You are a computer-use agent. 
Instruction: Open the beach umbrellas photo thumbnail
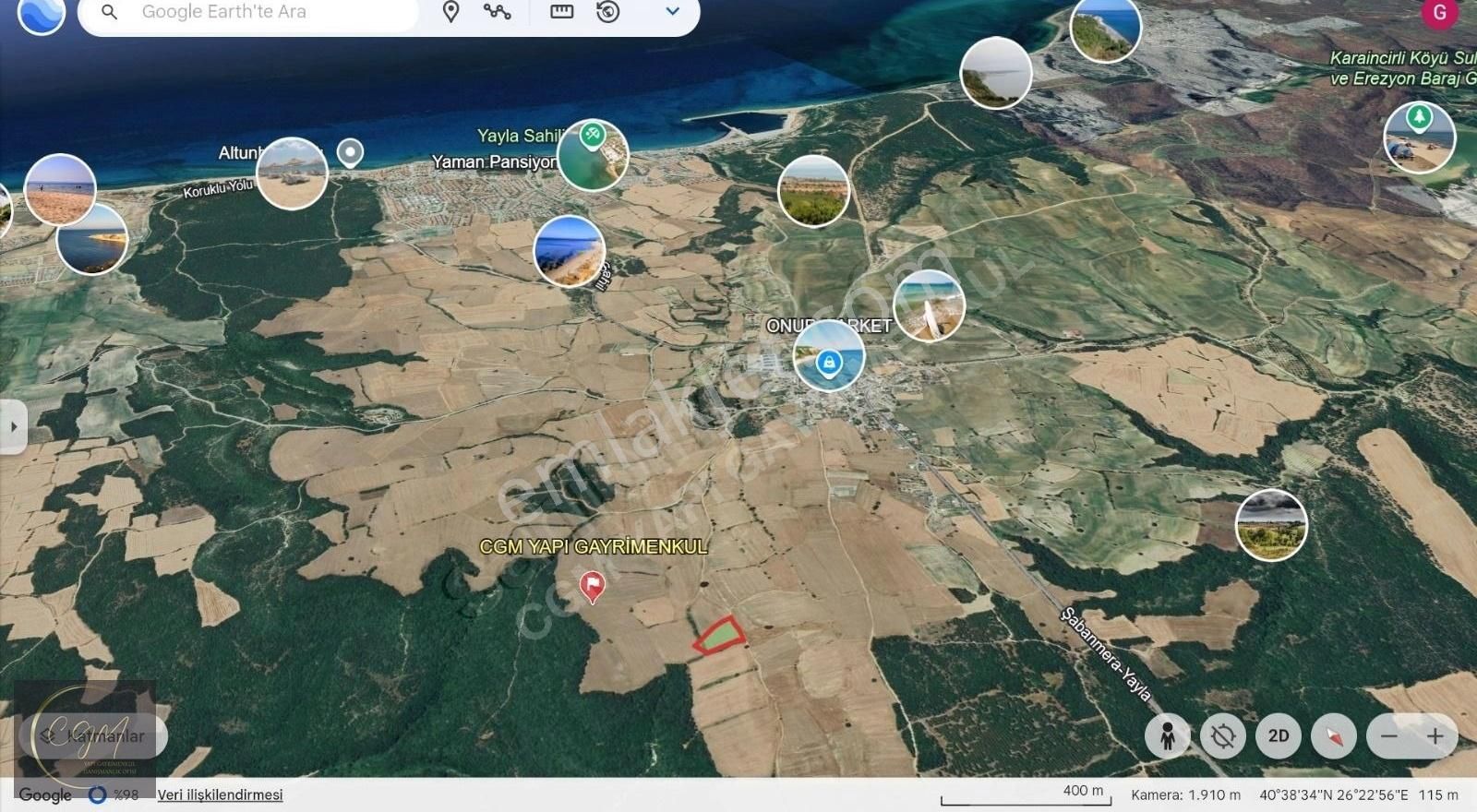[292, 173]
